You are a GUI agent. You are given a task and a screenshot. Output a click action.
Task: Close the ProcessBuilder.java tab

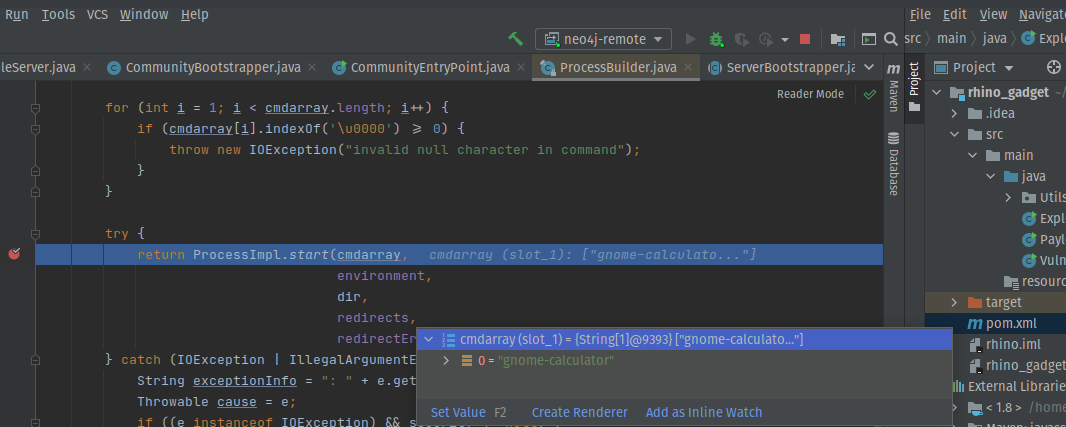(688, 67)
